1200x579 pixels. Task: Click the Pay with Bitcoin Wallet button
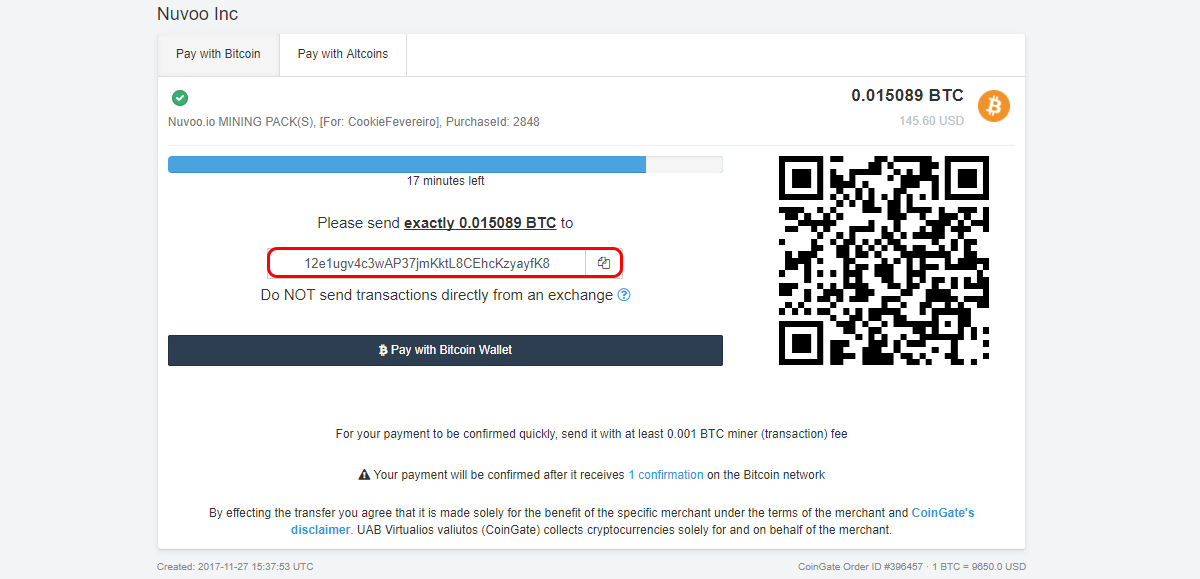click(x=445, y=350)
